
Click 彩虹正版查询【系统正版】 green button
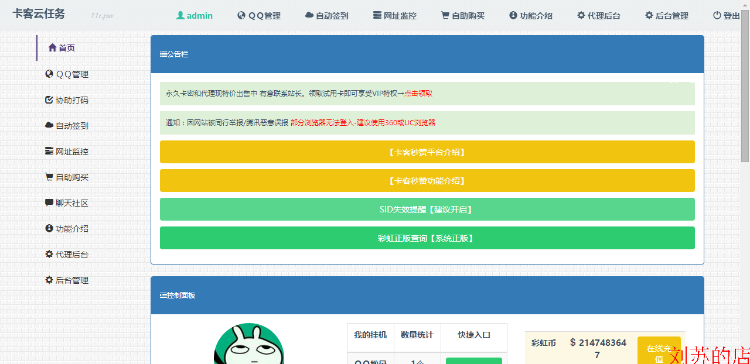(427, 238)
